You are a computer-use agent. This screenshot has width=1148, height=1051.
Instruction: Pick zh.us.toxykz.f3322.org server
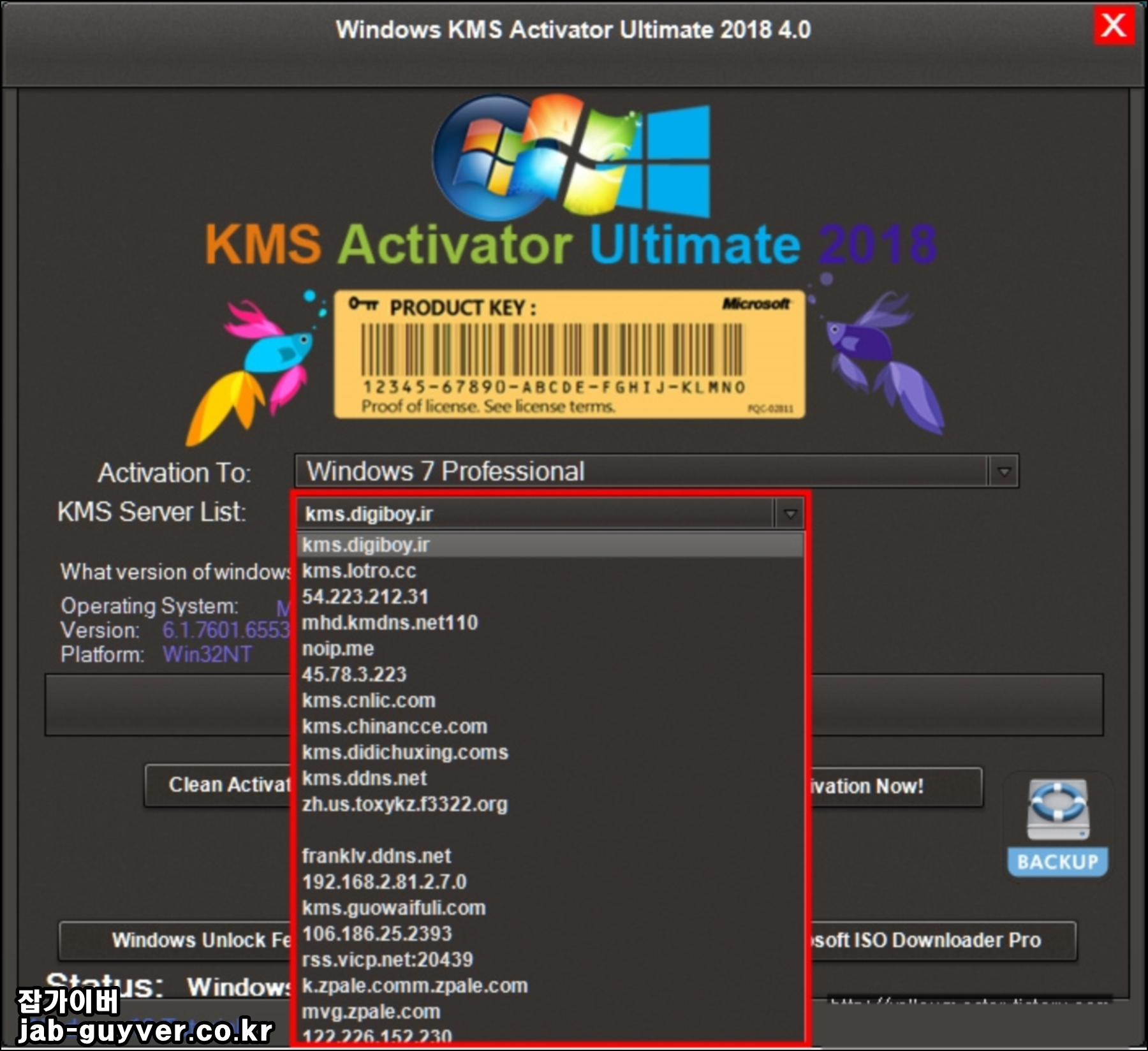coord(550,804)
